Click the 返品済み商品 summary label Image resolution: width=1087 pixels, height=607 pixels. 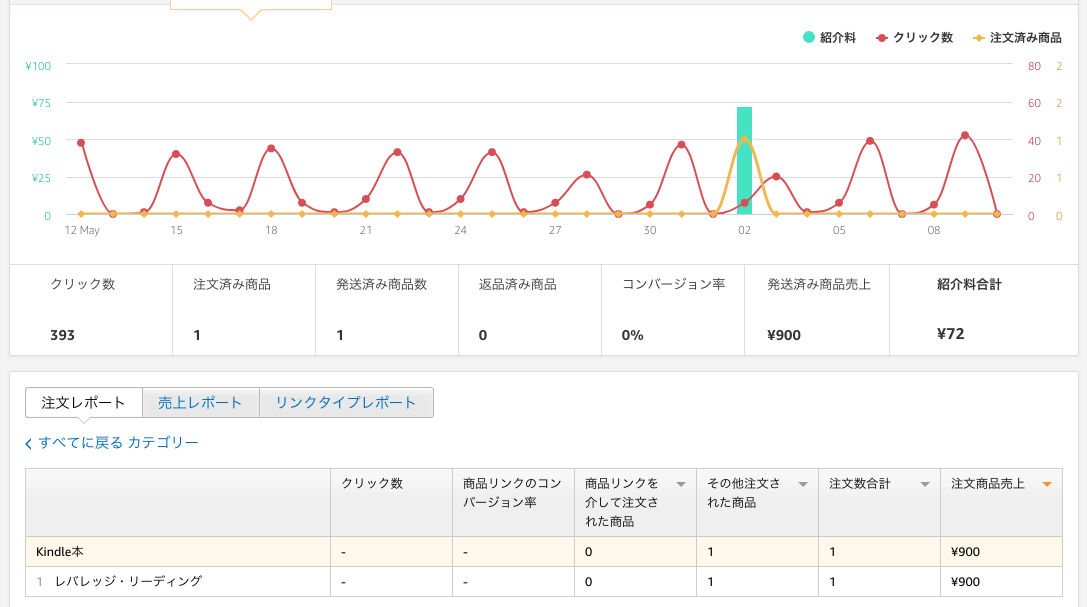point(518,284)
